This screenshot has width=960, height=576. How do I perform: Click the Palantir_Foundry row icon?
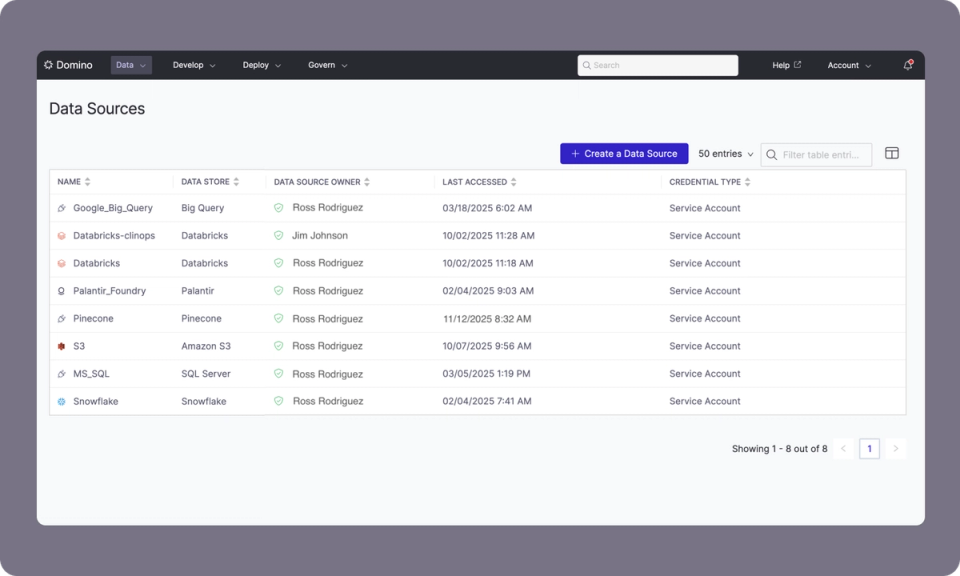(x=61, y=291)
